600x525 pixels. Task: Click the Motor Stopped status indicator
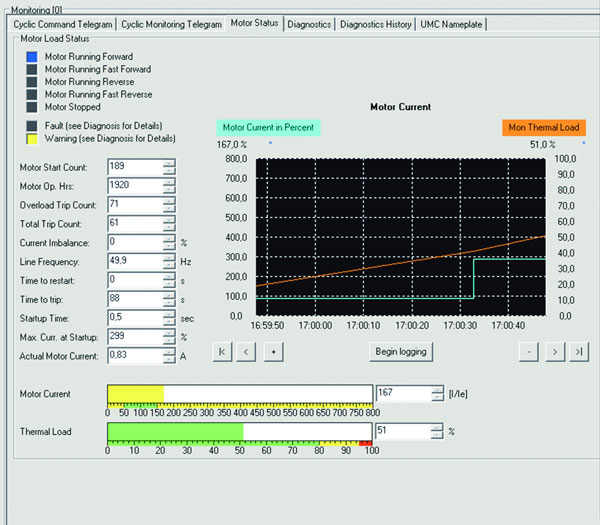pos(33,106)
